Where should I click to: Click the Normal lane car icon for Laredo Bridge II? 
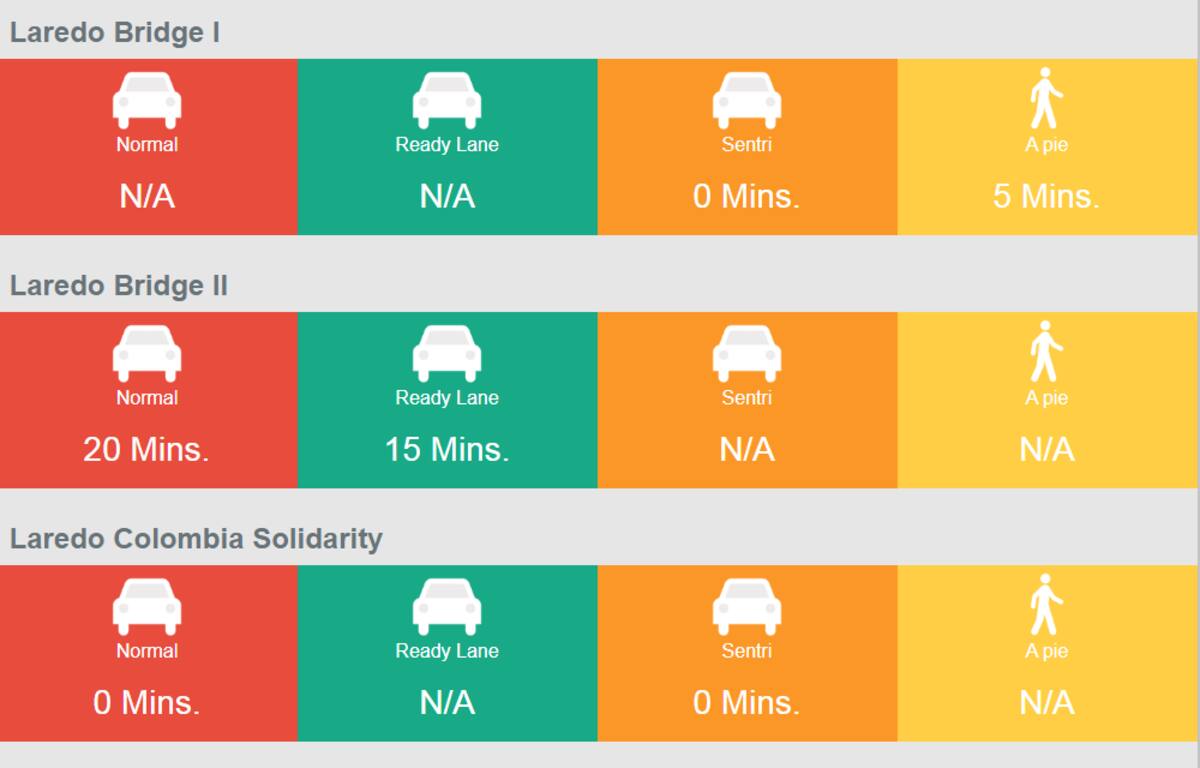[x=147, y=353]
